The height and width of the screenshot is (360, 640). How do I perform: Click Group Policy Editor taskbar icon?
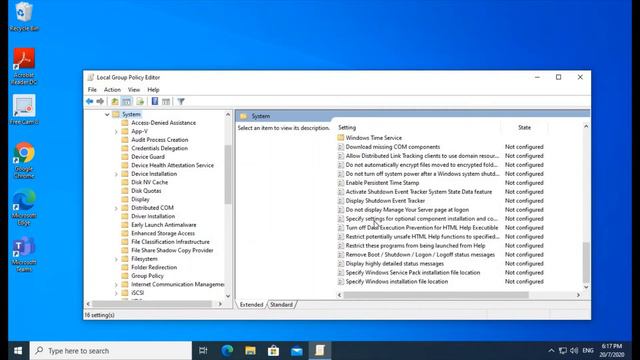[x=320, y=351]
